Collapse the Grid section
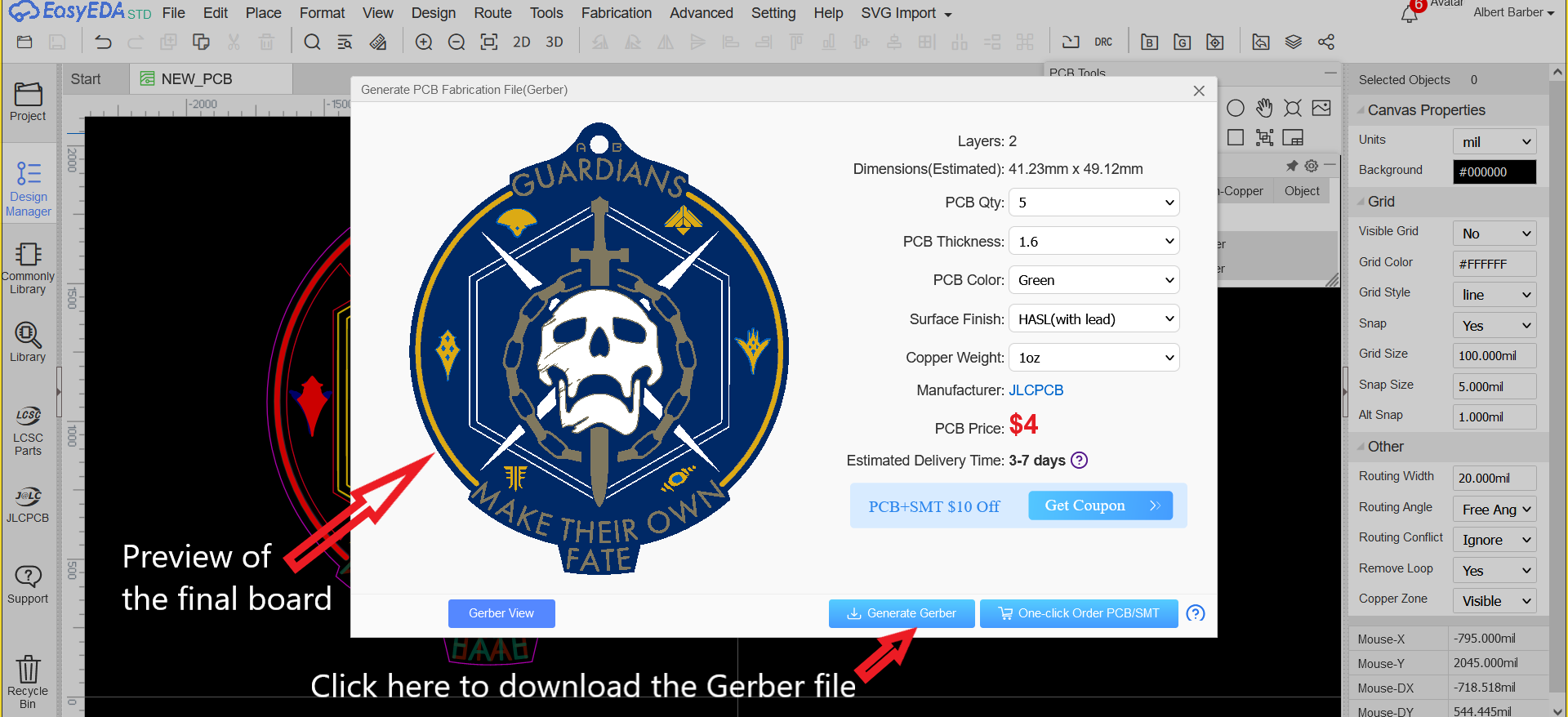The height and width of the screenshot is (717, 1568). [1361, 202]
